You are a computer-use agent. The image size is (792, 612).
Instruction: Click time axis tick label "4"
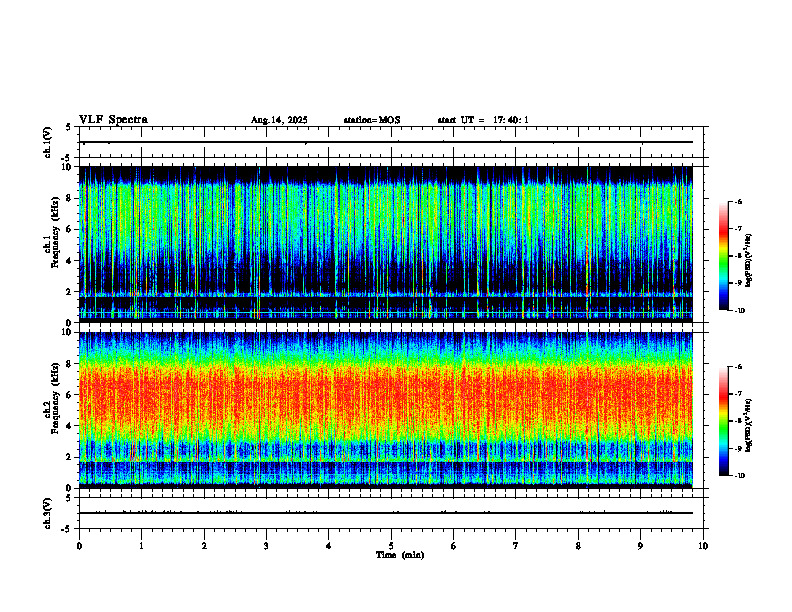[x=329, y=546]
